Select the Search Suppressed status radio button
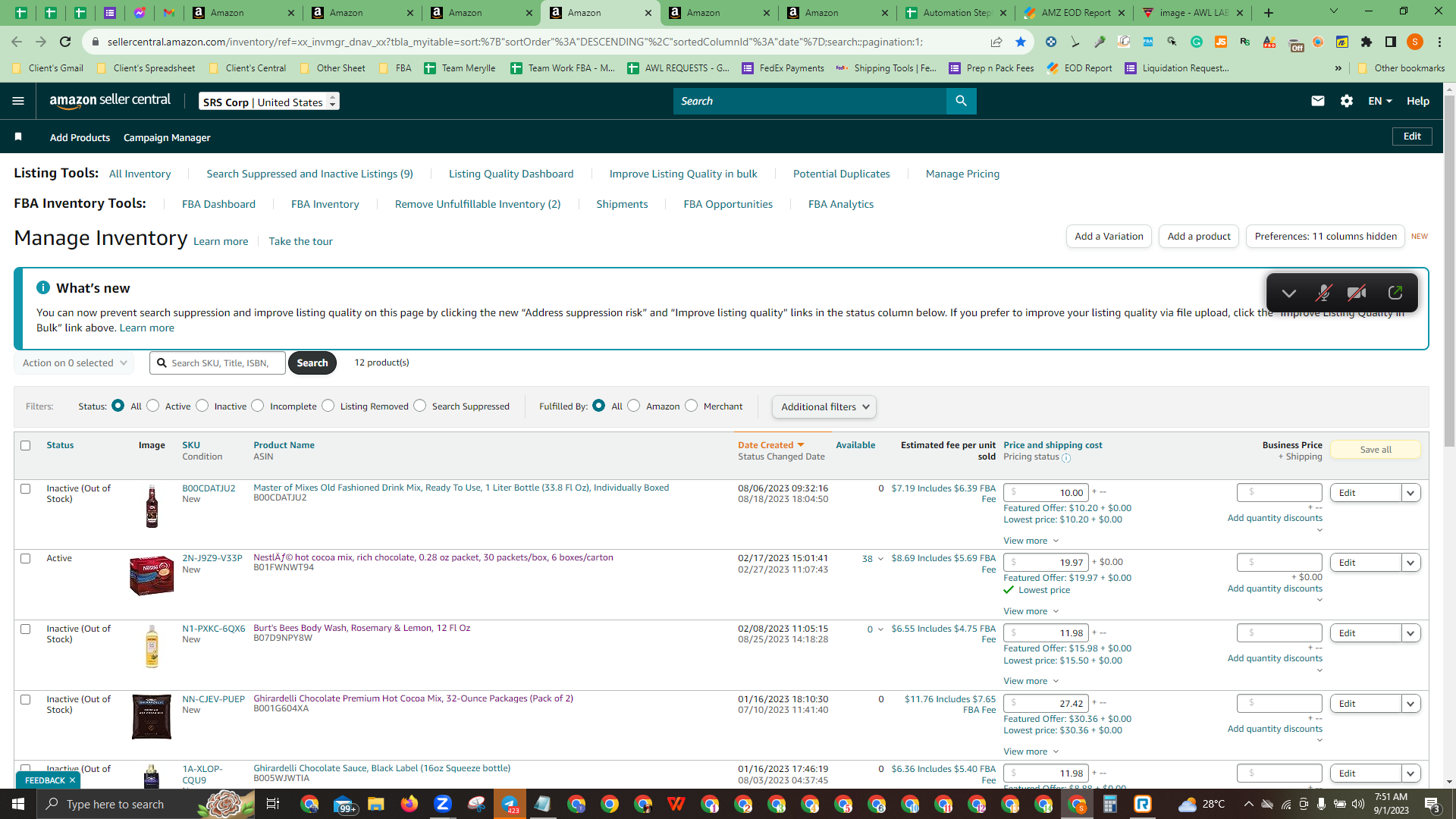This screenshot has height=819, width=1456. [420, 406]
